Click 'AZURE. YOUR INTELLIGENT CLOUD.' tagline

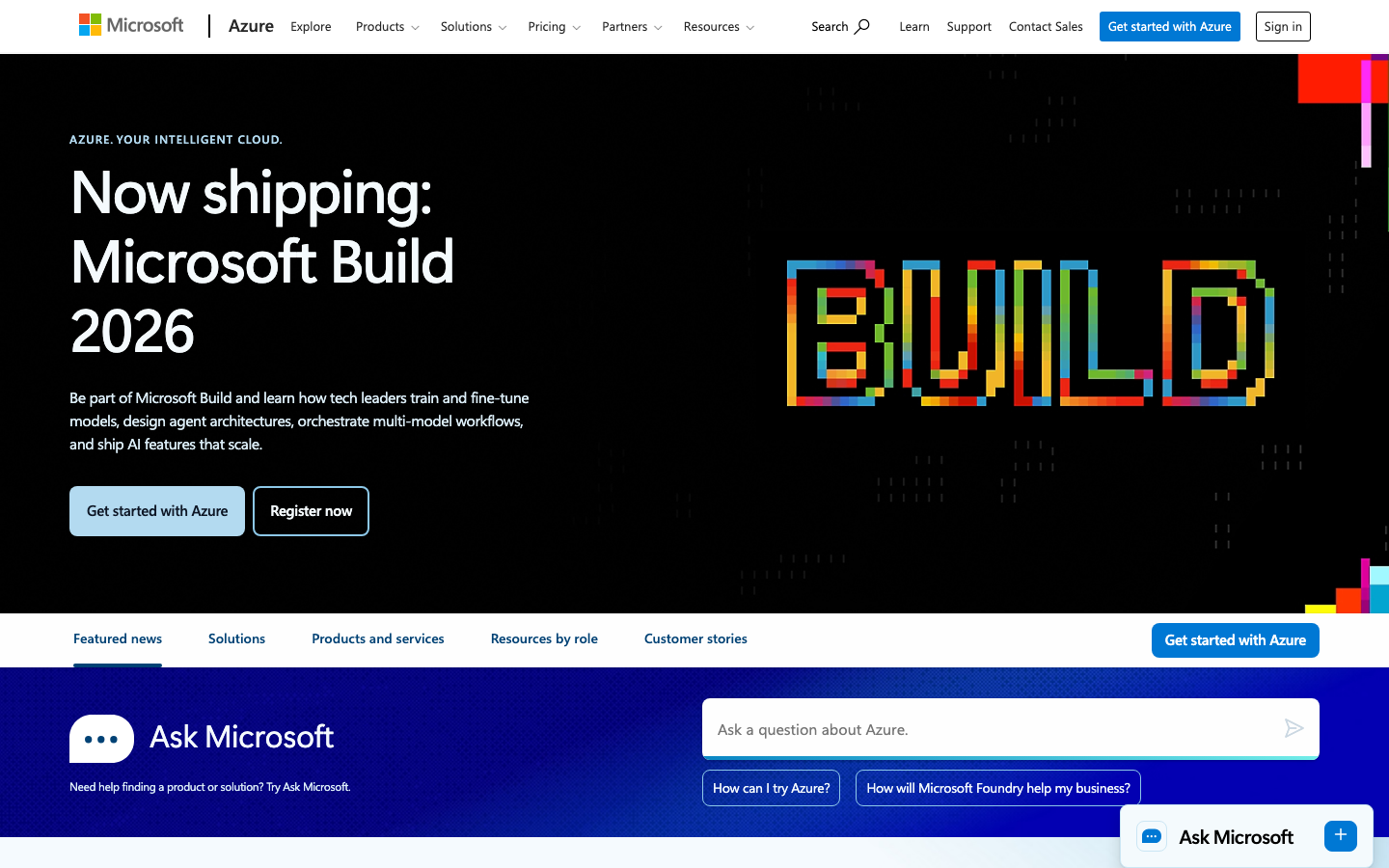point(176,140)
